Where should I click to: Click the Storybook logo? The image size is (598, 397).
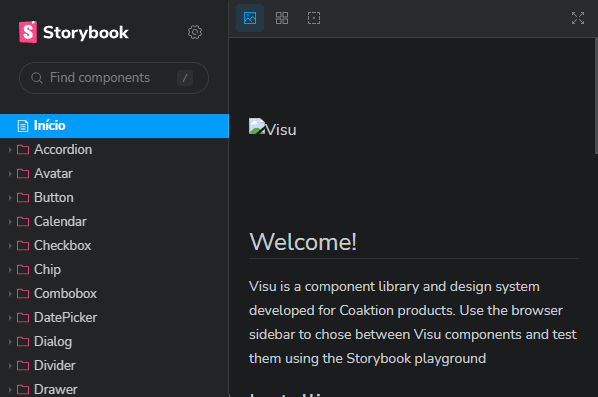(74, 32)
